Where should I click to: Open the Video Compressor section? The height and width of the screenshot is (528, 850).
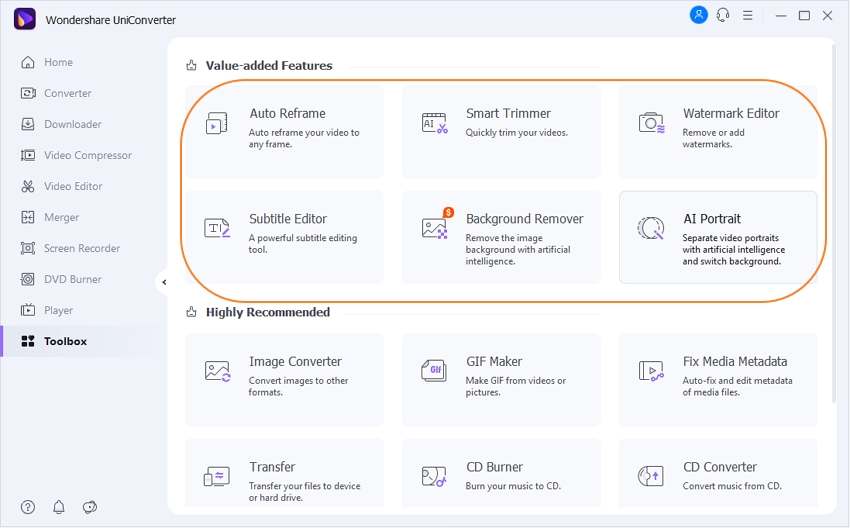pyautogui.click(x=87, y=155)
